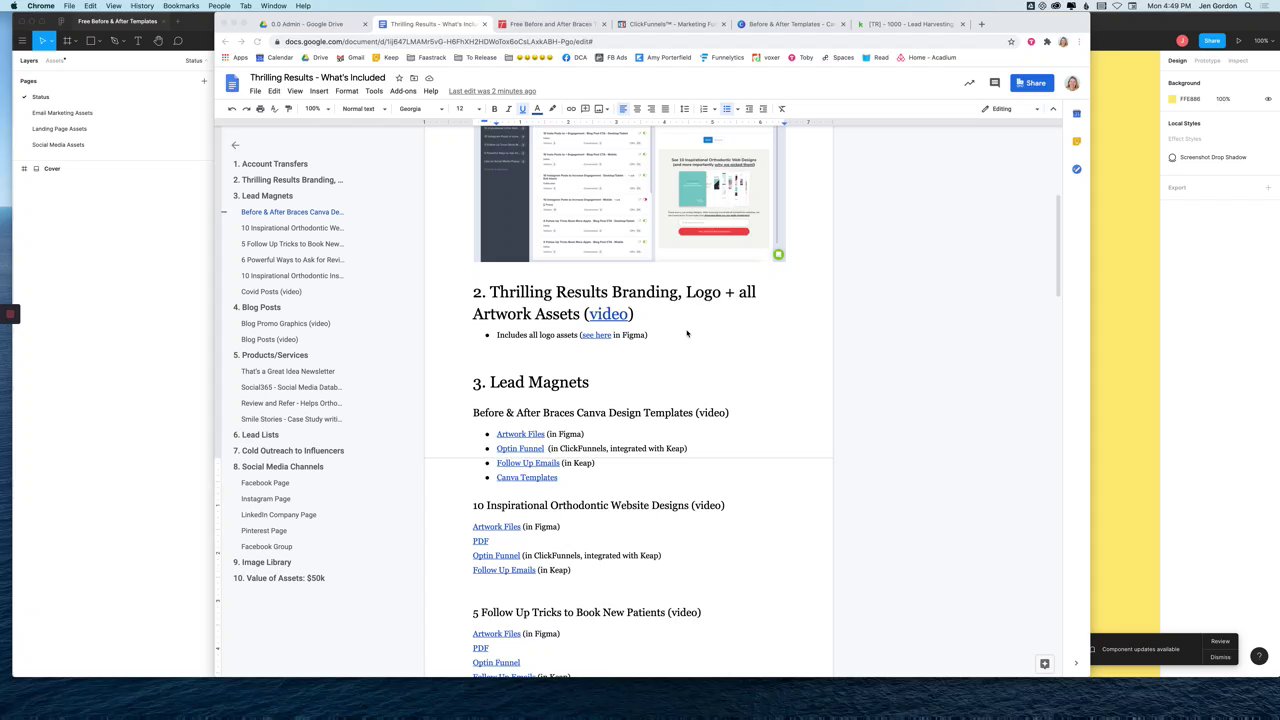The image size is (1280, 720).
Task: Toggle bold formatting
Action: [494, 109]
